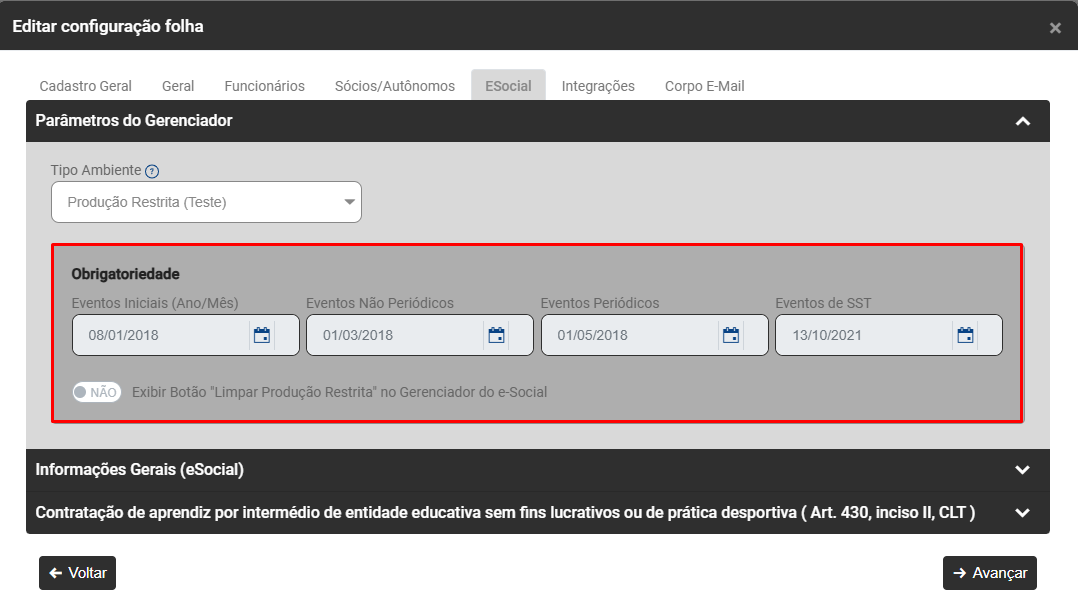This screenshot has width=1078, height=615.
Task: Open calendar picker for Eventos de SST
Action: [965, 335]
